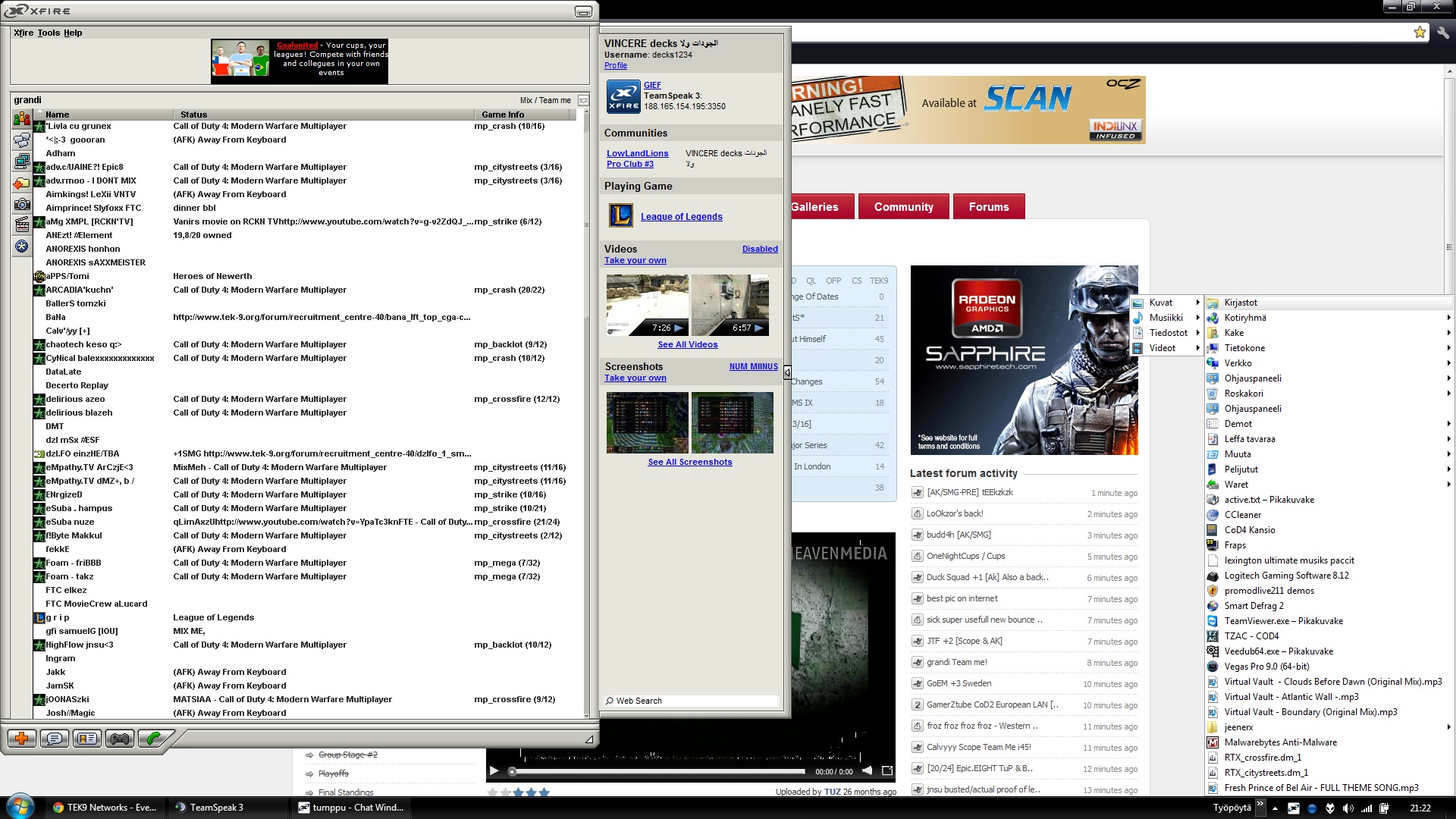
Task: Click the profile card button in Xfire bottom bar
Action: (87, 739)
